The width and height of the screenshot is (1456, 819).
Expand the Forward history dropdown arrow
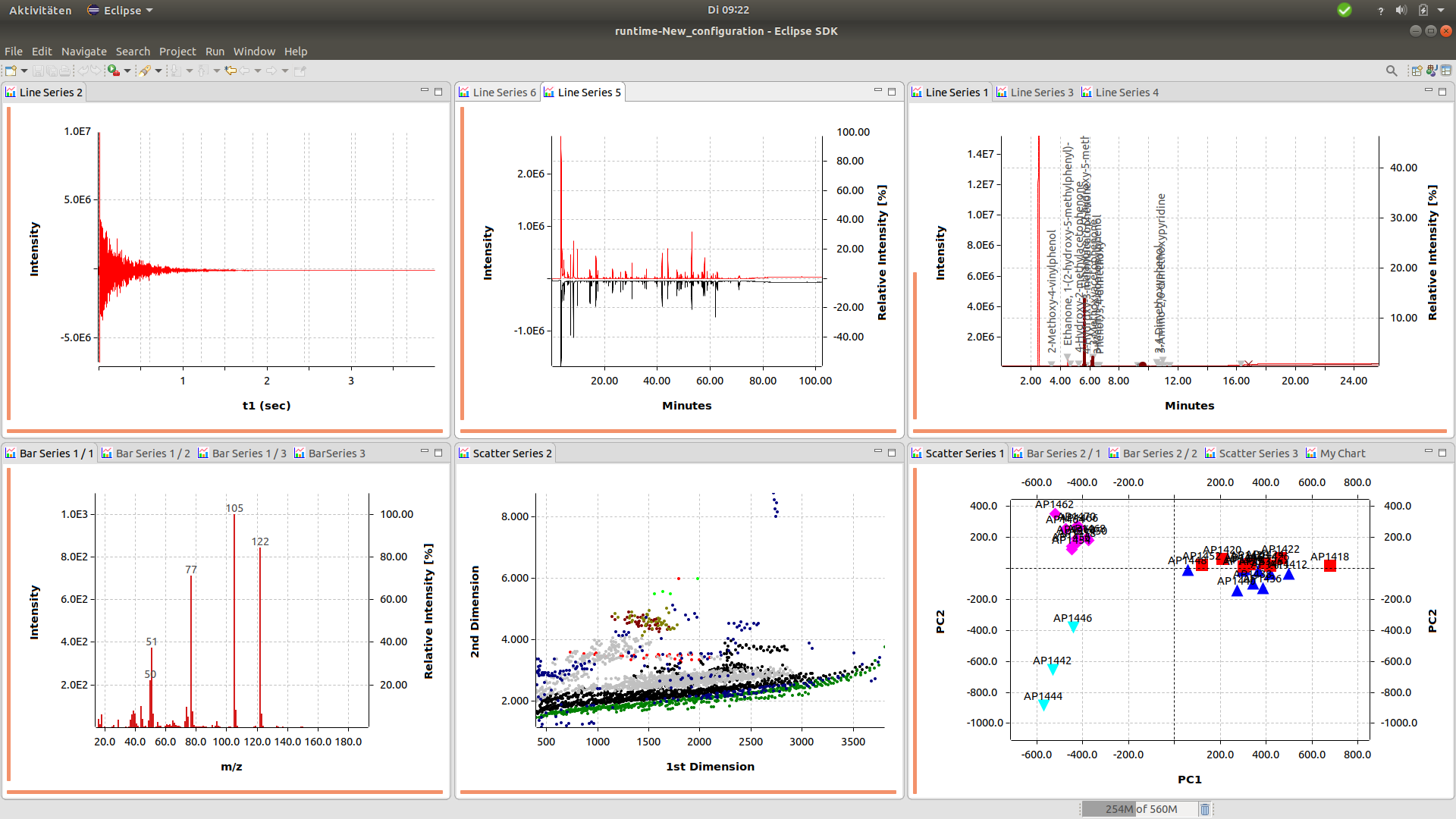(x=285, y=71)
